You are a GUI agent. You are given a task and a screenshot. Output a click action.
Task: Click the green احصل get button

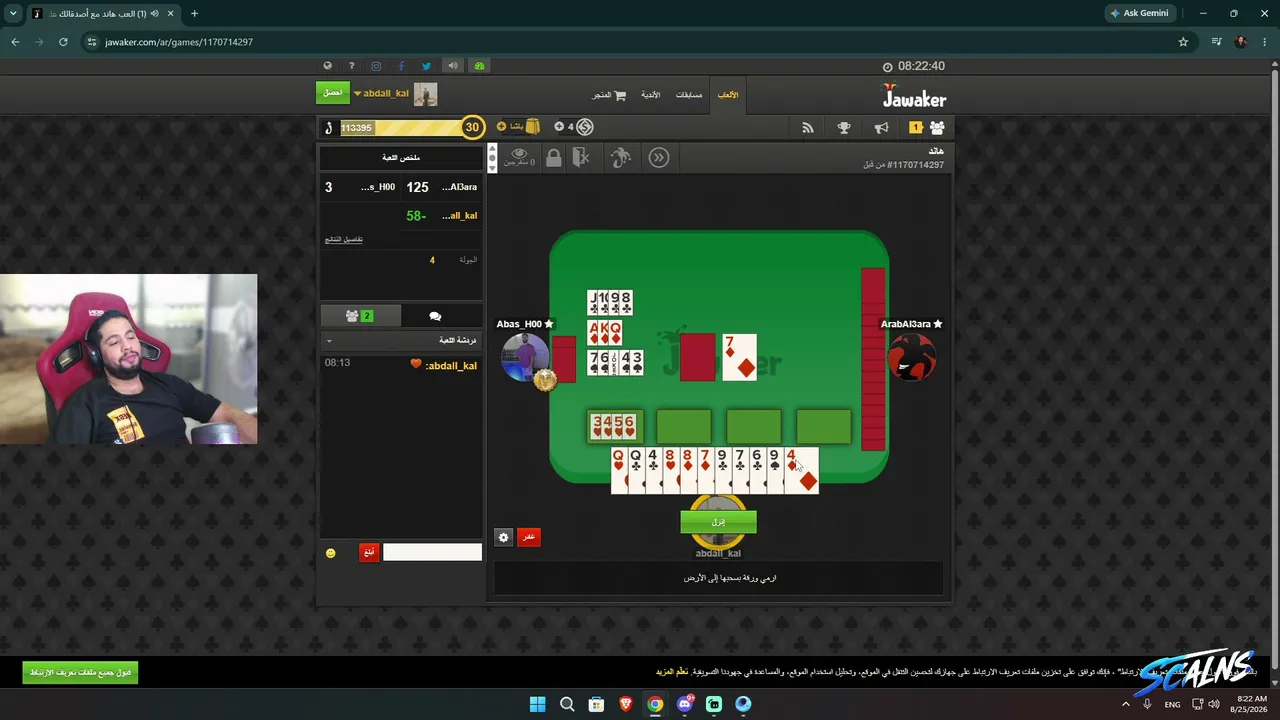(333, 93)
